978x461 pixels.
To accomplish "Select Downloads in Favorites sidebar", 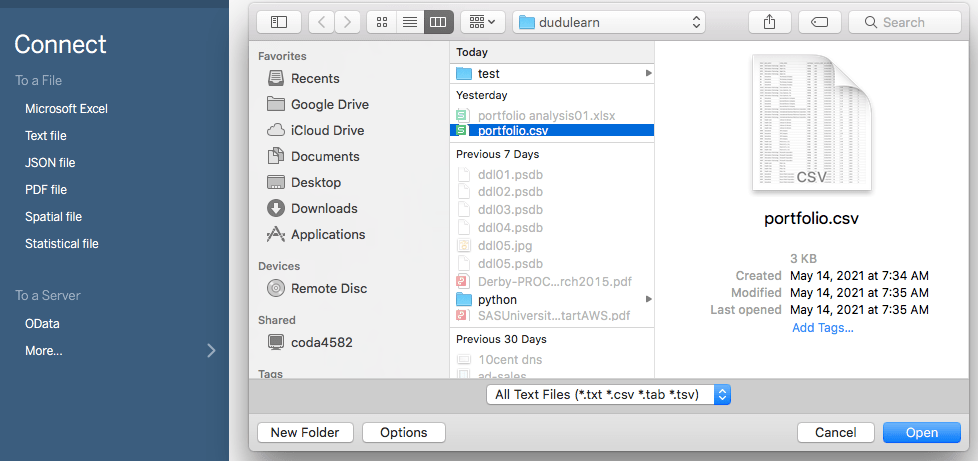I will [x=323, y=208].
